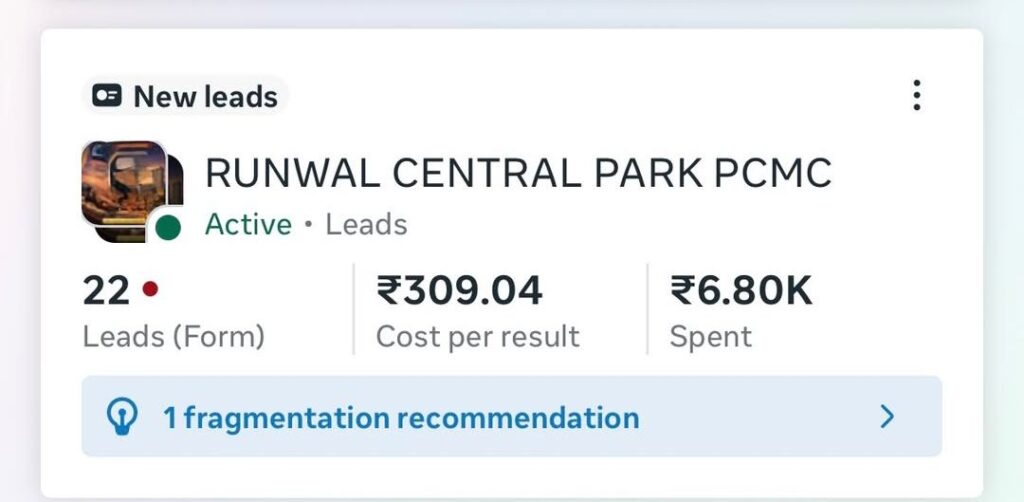Click the ₹6.80K spent amount
1024x502 pixels.
click(x=741, y=291)
